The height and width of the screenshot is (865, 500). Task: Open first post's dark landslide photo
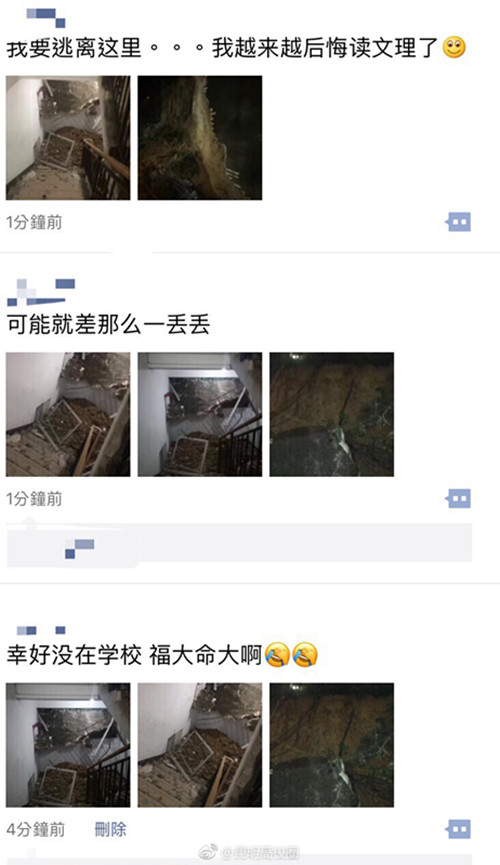(x=200, y=138)
